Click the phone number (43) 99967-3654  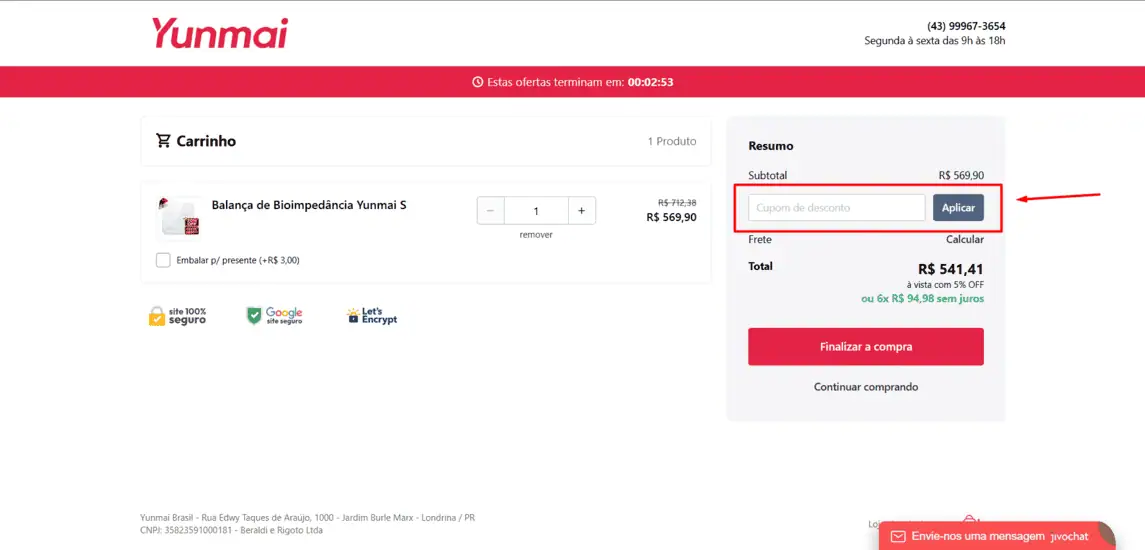pyautogui.click(x=966, y=26)
